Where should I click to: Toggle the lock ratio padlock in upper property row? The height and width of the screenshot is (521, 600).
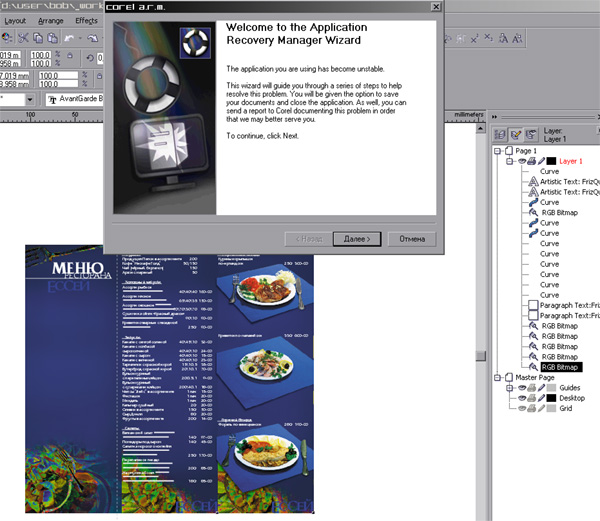70,56
